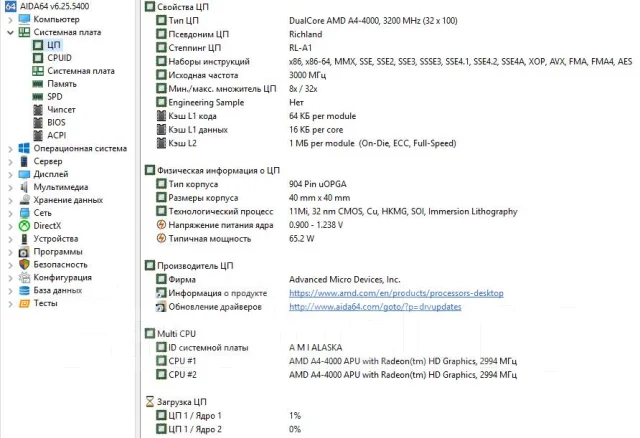Expand the Компьютер tree node
The image size is (640, 438).
click(10, 20)
